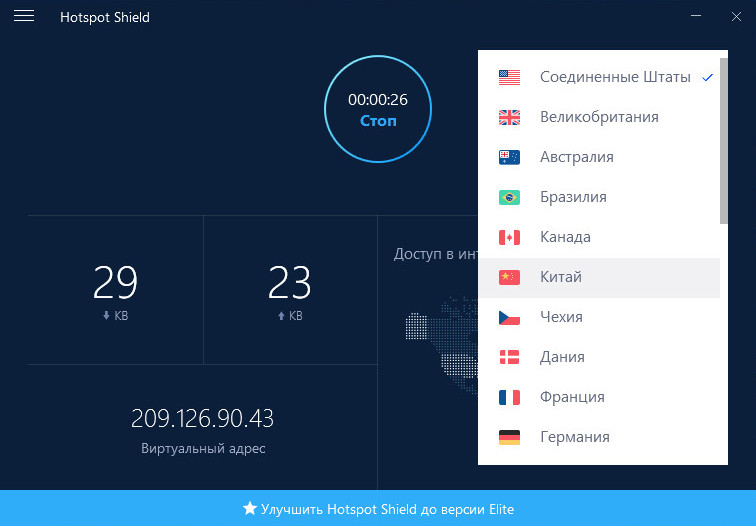Click the United Kingdom flag icon
Viewport: 756px width, 526px height.
(509, 117)
